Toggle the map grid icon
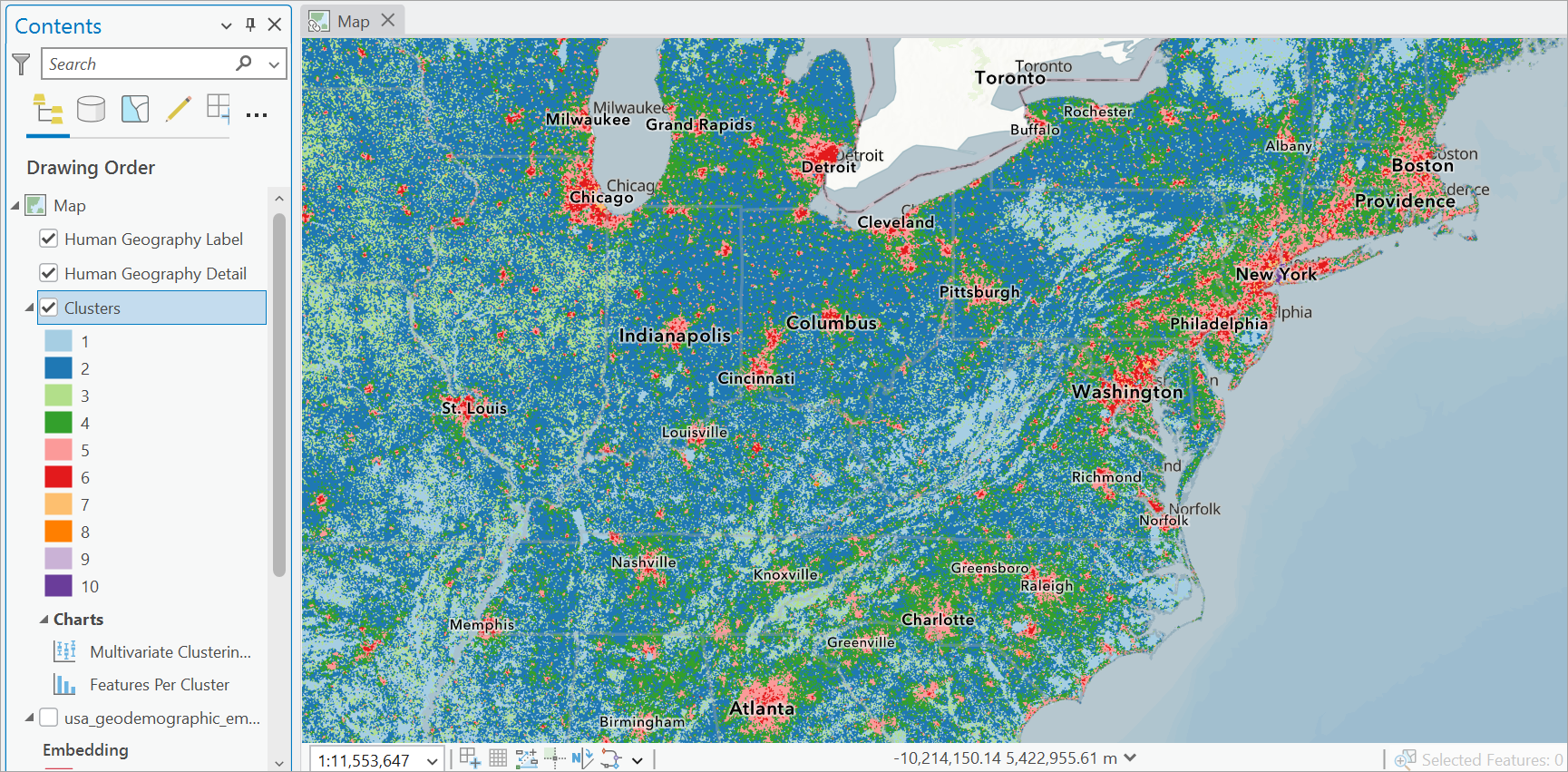1568x772 pixels. pos(498,758)
